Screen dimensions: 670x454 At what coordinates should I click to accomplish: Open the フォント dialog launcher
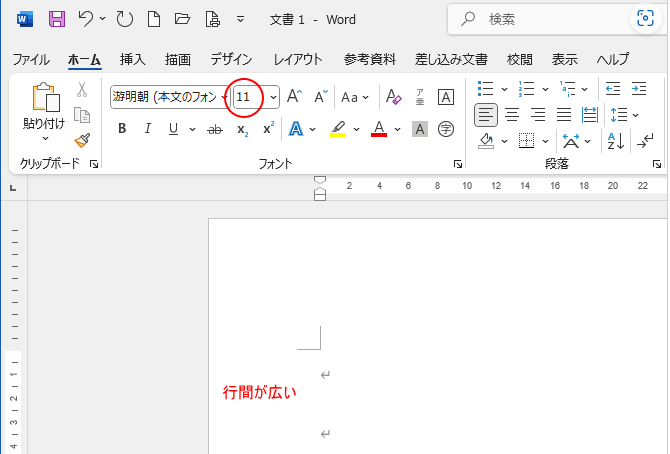coord(458,163)
